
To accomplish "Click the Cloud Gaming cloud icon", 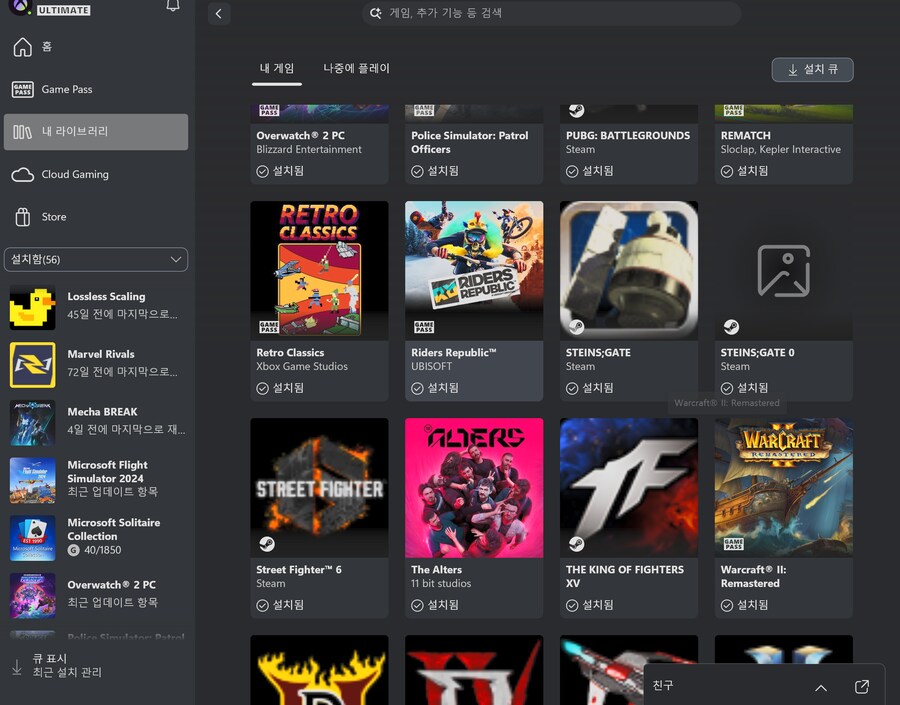I will (x=23, y=175).
